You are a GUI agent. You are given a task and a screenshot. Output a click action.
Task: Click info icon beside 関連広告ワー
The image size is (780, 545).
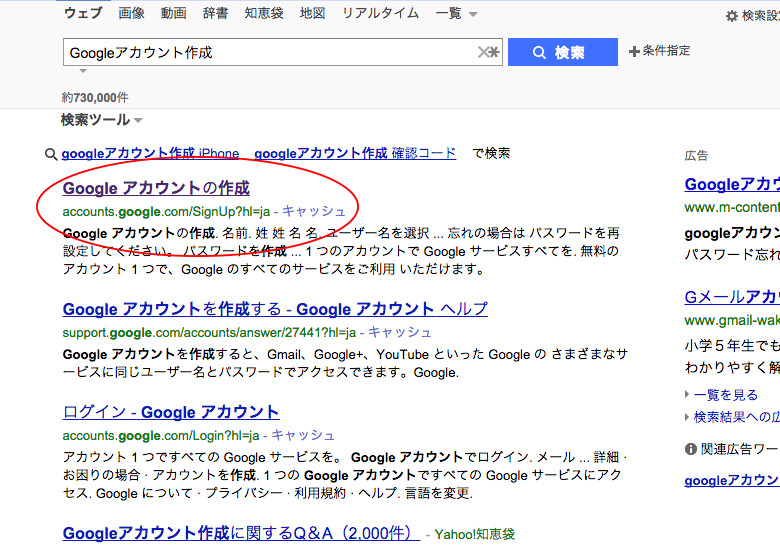pyautogui.click(x=690, y=450)
